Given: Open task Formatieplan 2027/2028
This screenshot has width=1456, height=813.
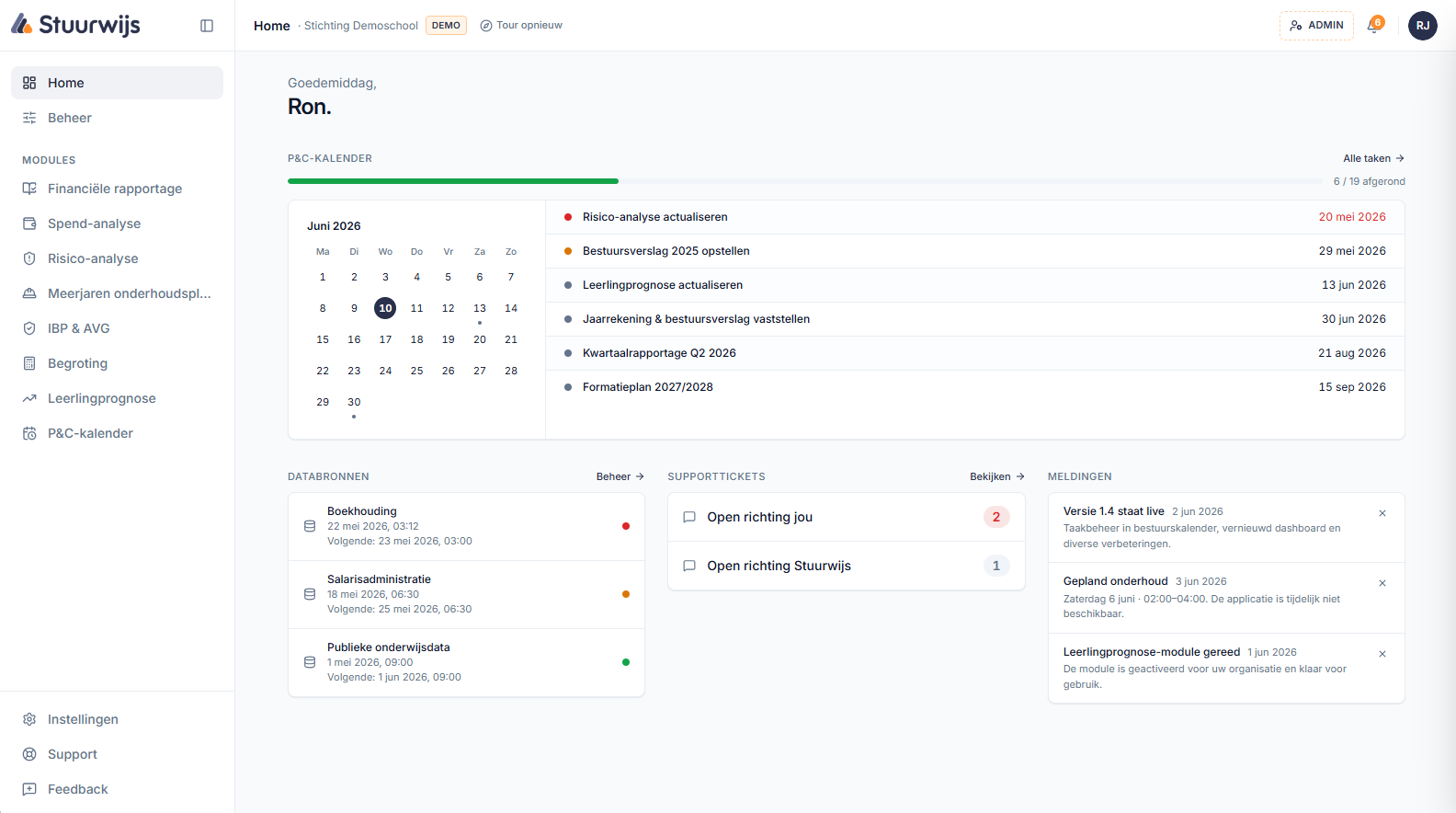Looking at the screenshot, I should (x=975, y=387).
